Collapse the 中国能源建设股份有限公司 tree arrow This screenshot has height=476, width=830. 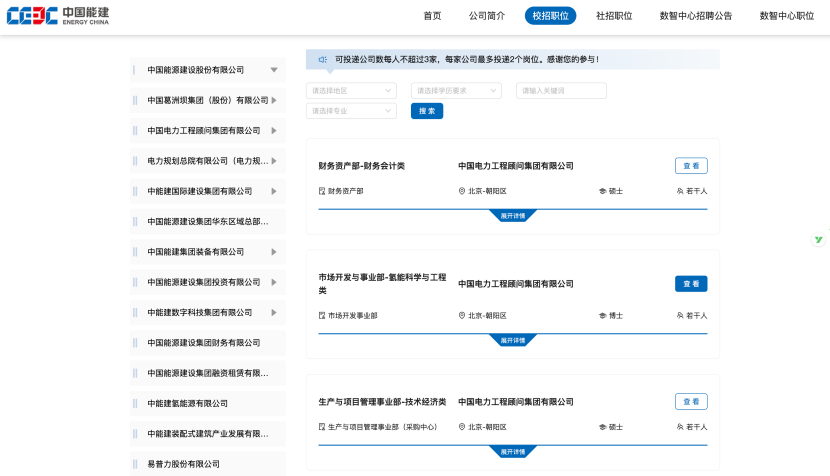pyautogui.click(x=274, y=70)
